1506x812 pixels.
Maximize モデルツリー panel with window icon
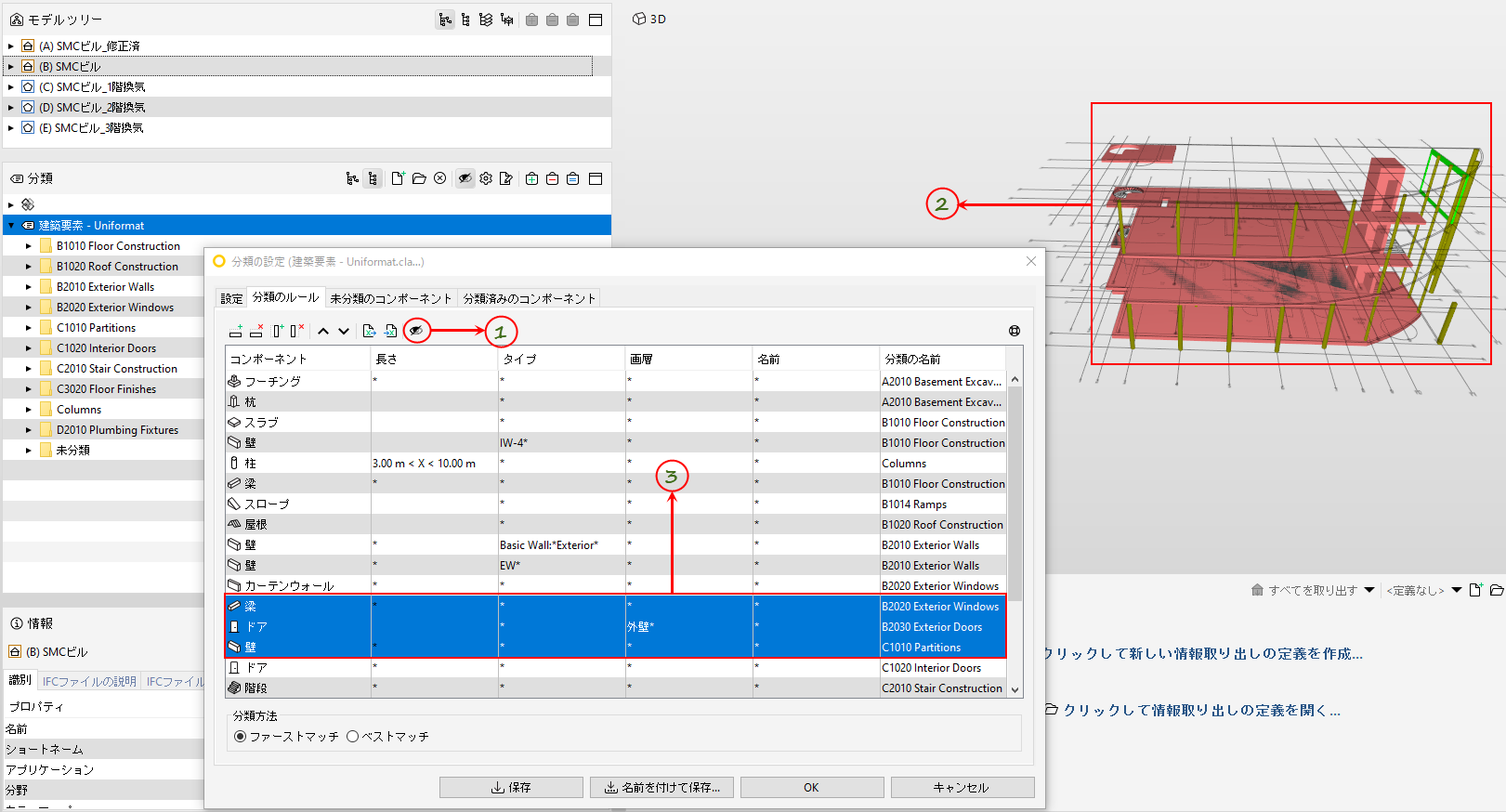(x=596, y=20)
